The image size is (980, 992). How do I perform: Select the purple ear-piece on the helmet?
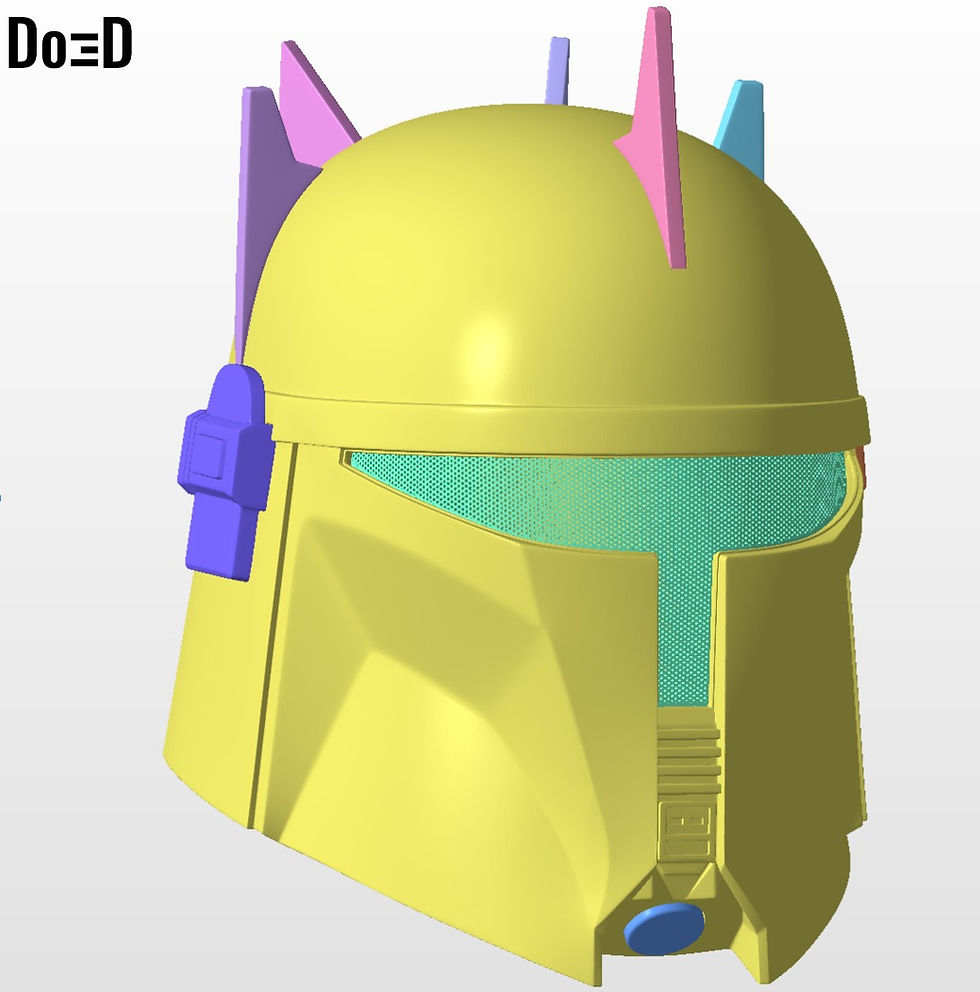click(226, 471)
